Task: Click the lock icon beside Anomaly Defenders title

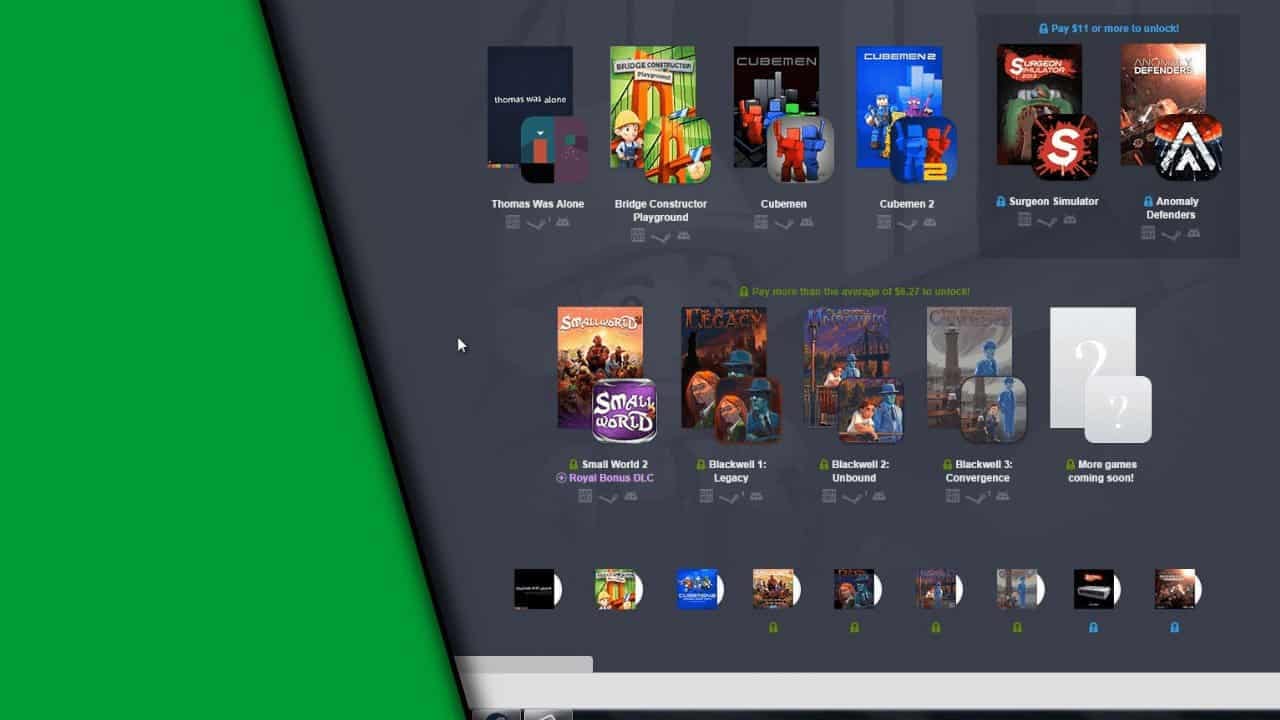Action: [1148, 202]
